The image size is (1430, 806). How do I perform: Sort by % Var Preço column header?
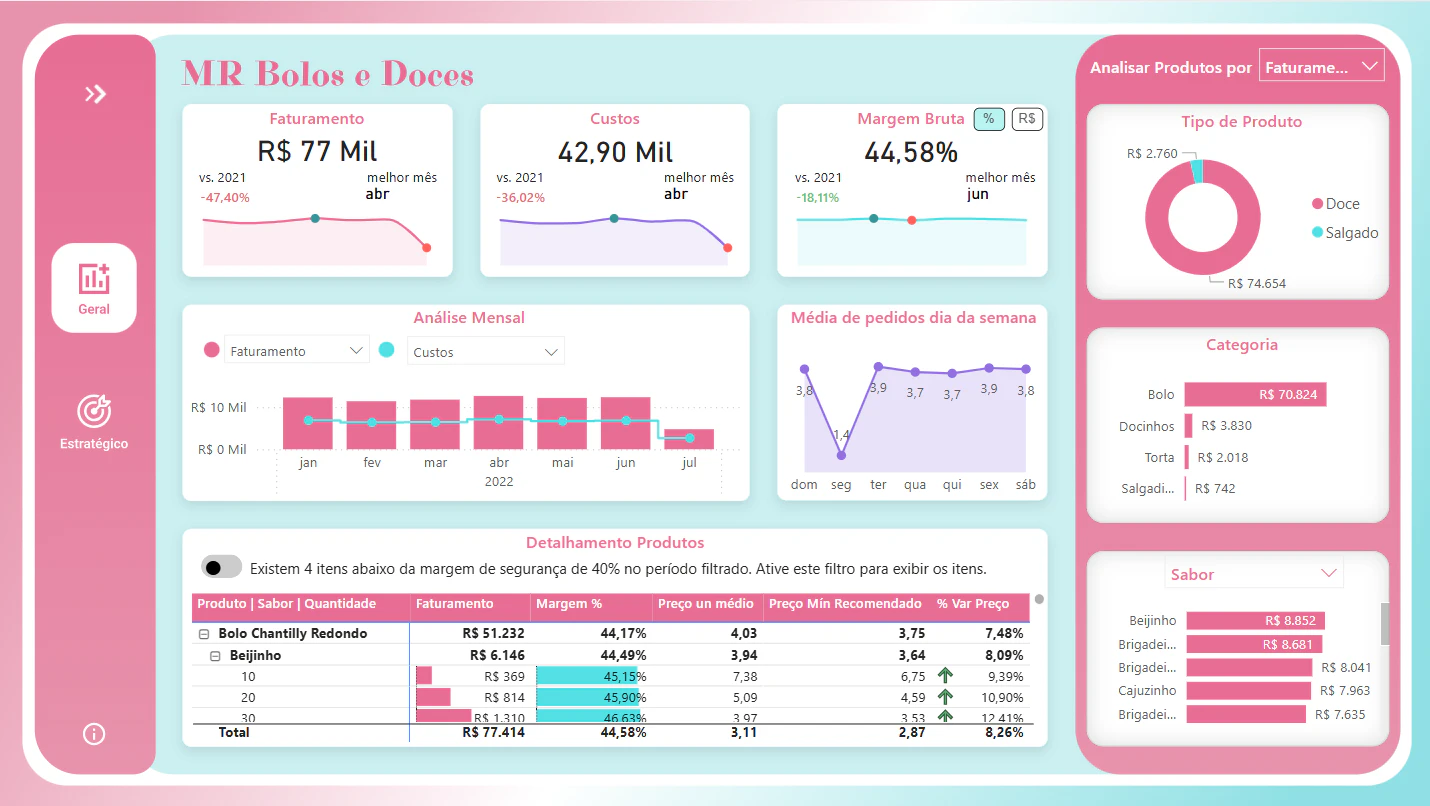pos(980,604)
